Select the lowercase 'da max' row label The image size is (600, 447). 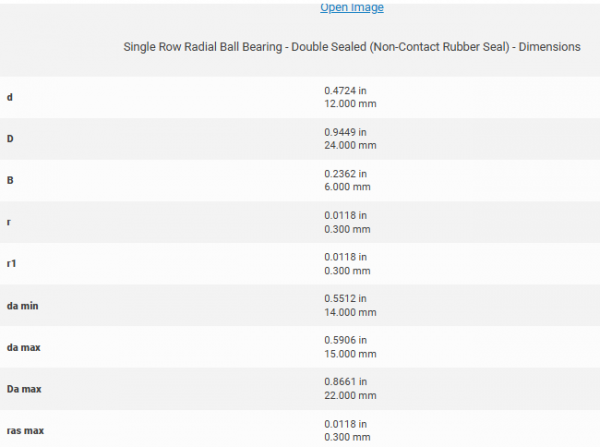pos(23,347)
